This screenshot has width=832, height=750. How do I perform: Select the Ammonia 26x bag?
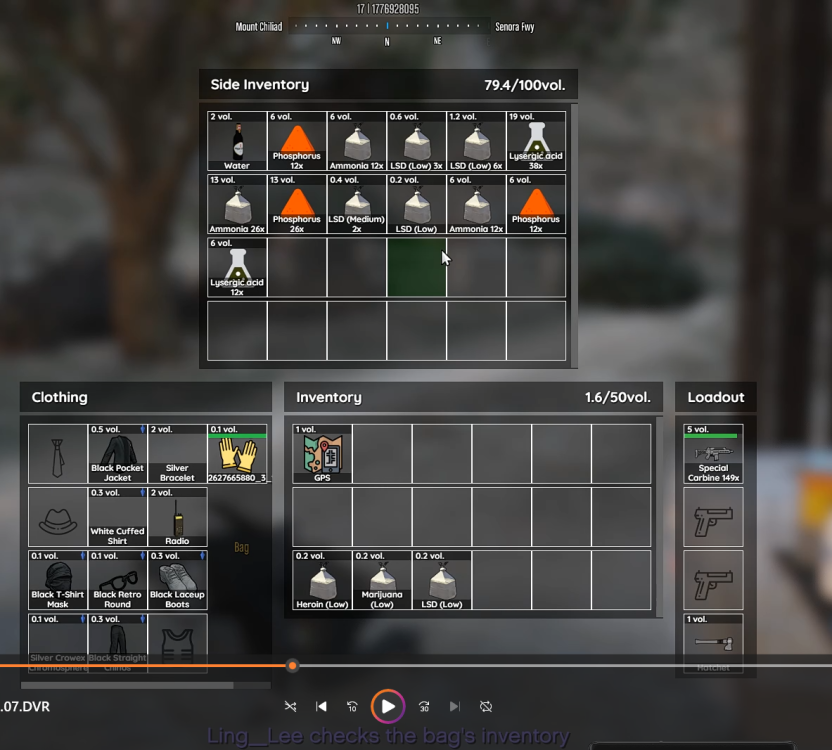coord(237,204)
